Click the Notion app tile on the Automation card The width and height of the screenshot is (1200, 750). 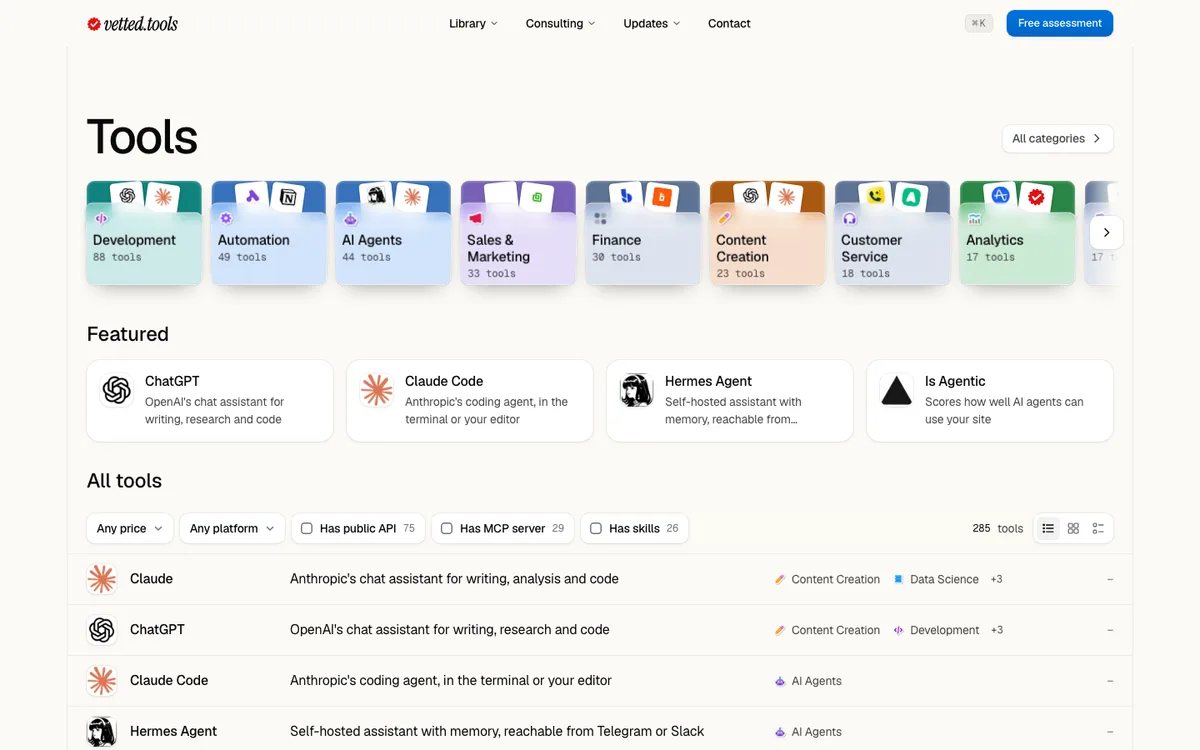tap(289, 197)
